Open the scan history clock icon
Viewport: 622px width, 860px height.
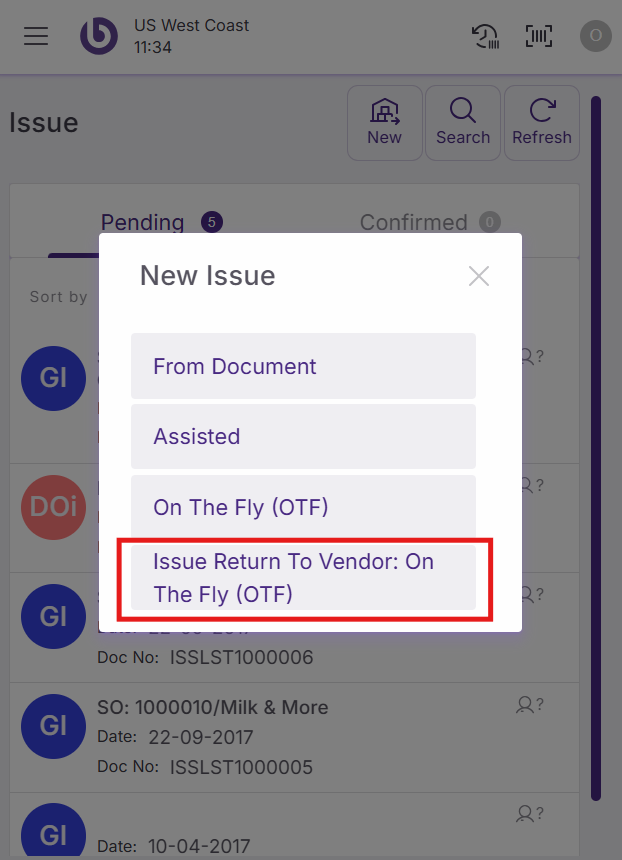(485, 36)
